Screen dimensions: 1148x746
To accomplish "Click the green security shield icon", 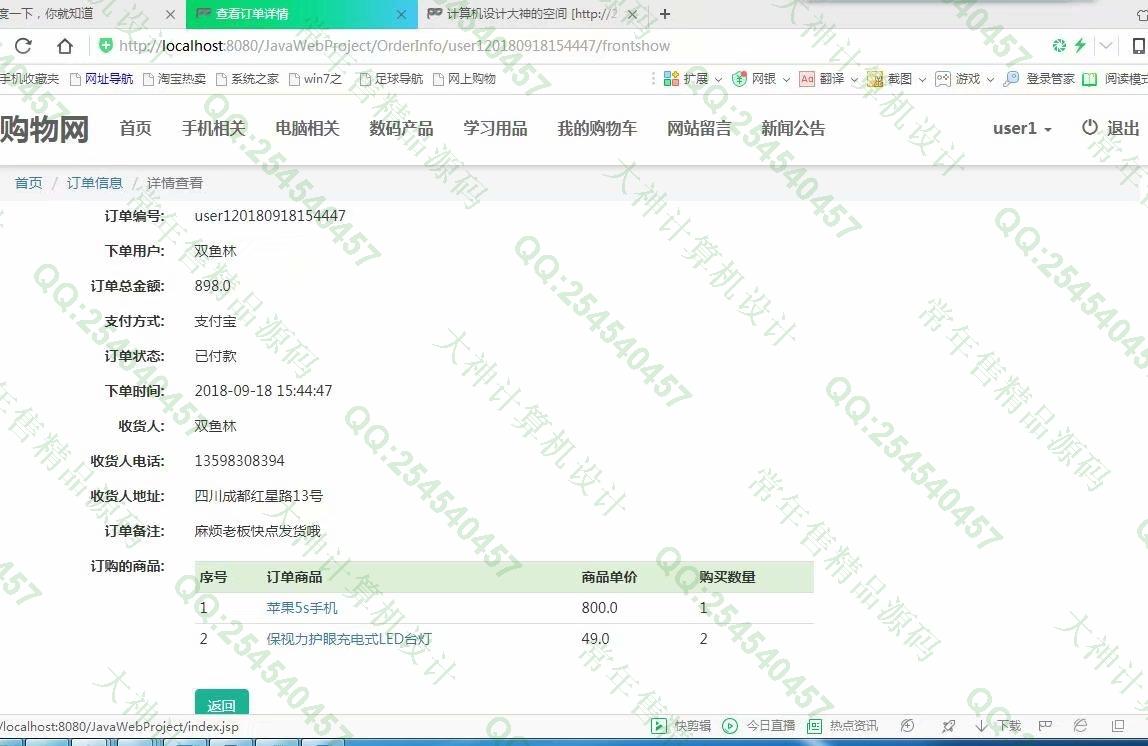I will pos(105,45).
